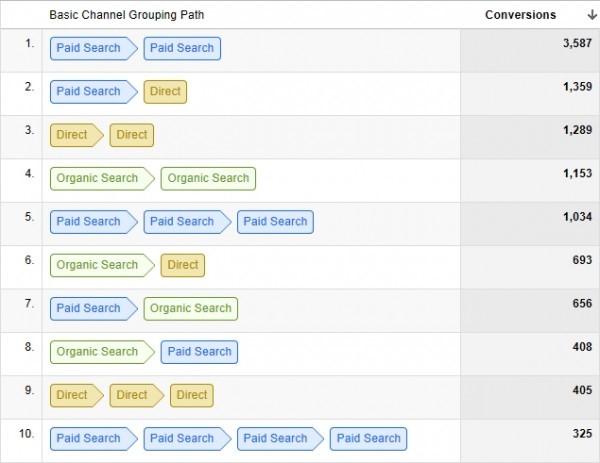The height and width of the screenshot is (463, 600).
Task: Click the conversions value 693
Action: [582, 260]
